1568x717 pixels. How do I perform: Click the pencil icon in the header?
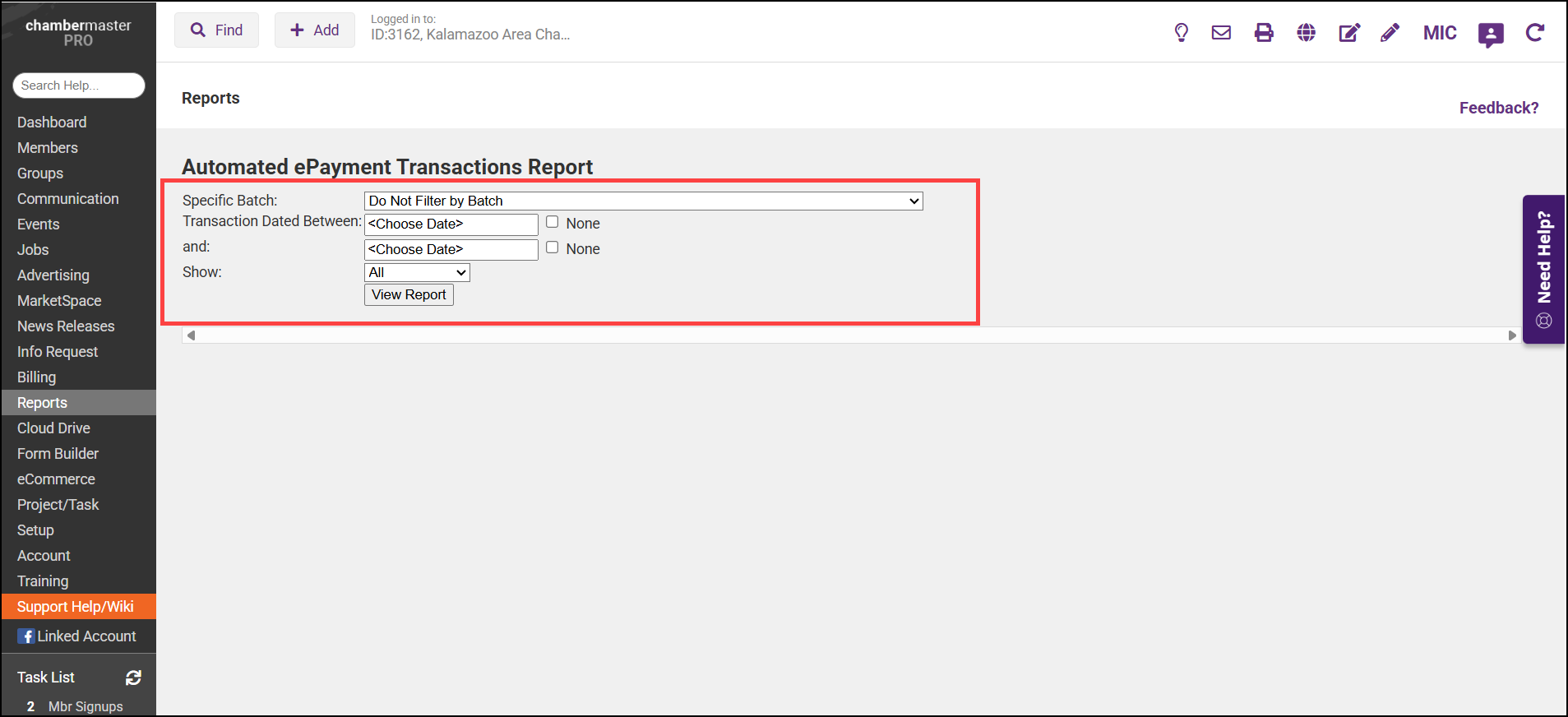[x=1390, y=33]
